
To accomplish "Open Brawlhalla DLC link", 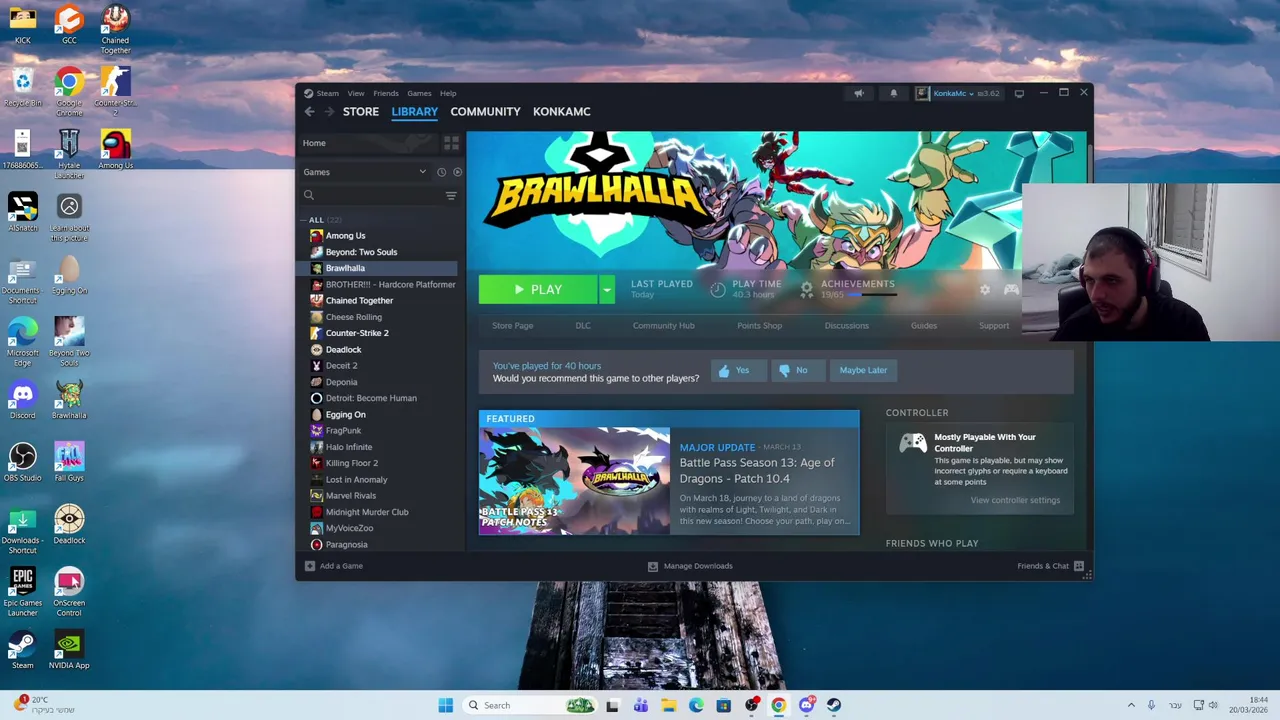I will (583, 326).
